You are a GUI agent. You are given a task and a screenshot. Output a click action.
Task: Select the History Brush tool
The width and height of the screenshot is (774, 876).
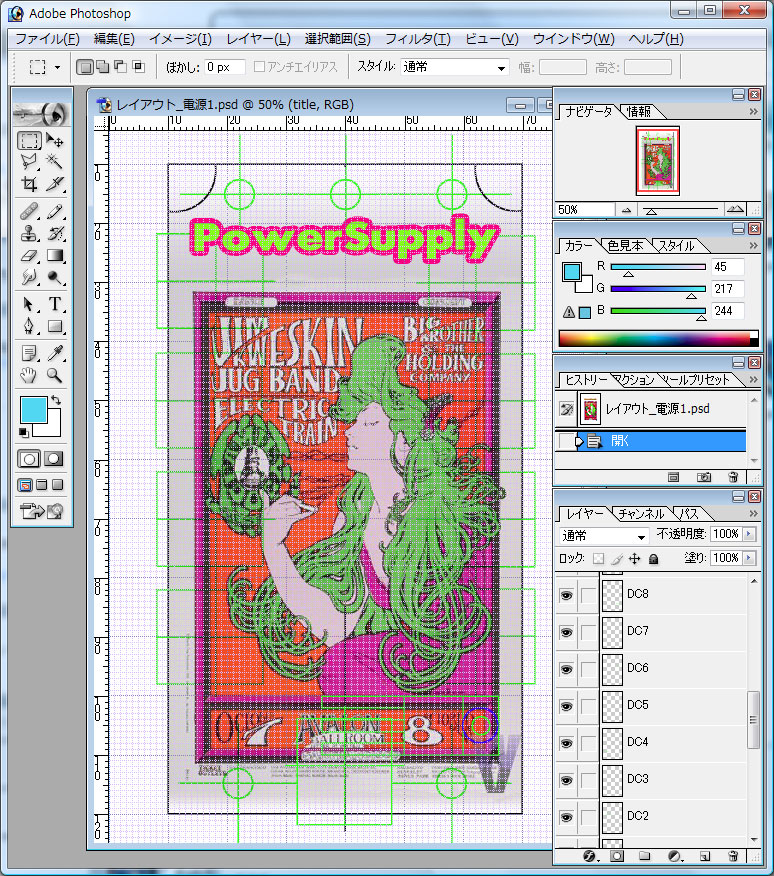(x=55, y=233)
